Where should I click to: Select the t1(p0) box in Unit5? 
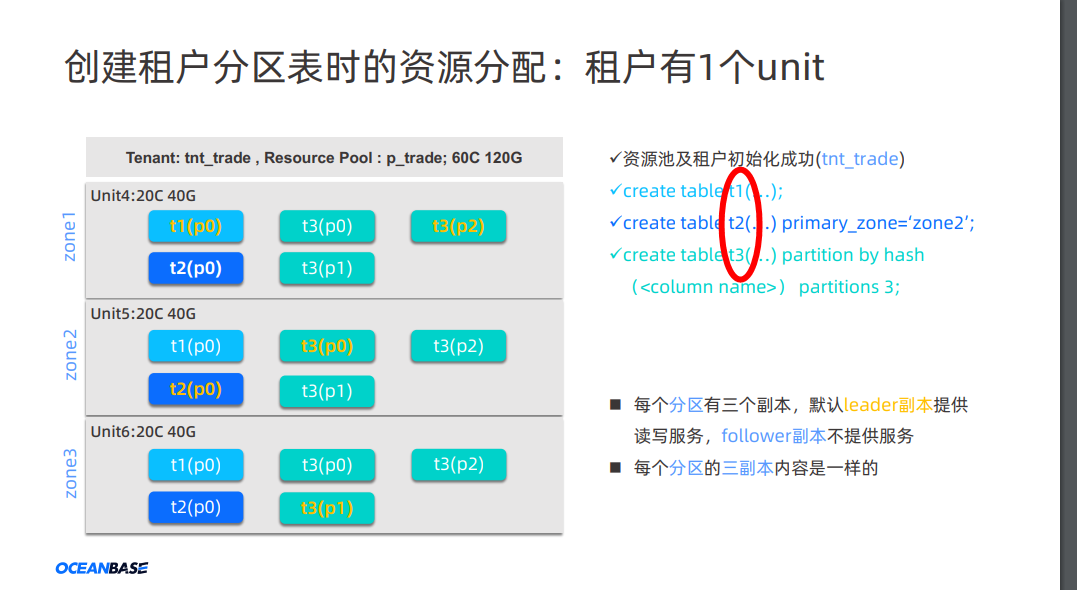pos(196,346)
